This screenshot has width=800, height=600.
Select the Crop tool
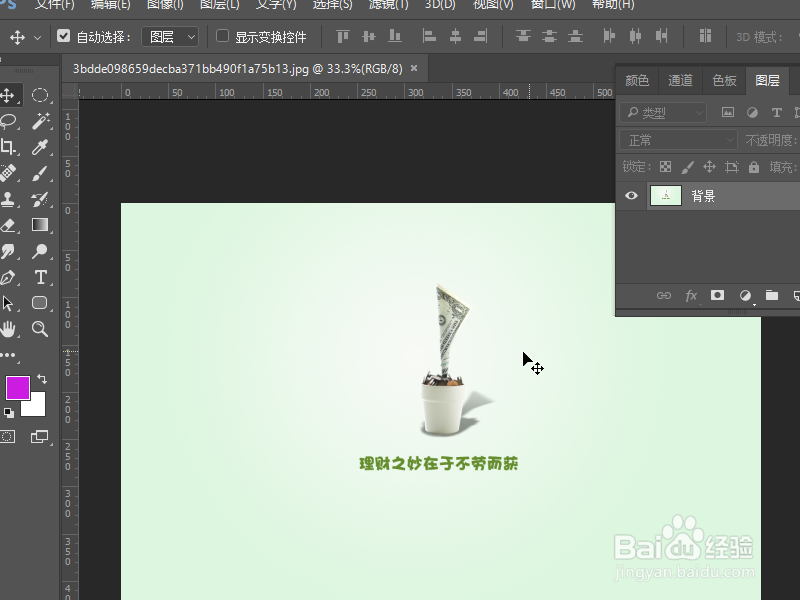pos(14,147)
